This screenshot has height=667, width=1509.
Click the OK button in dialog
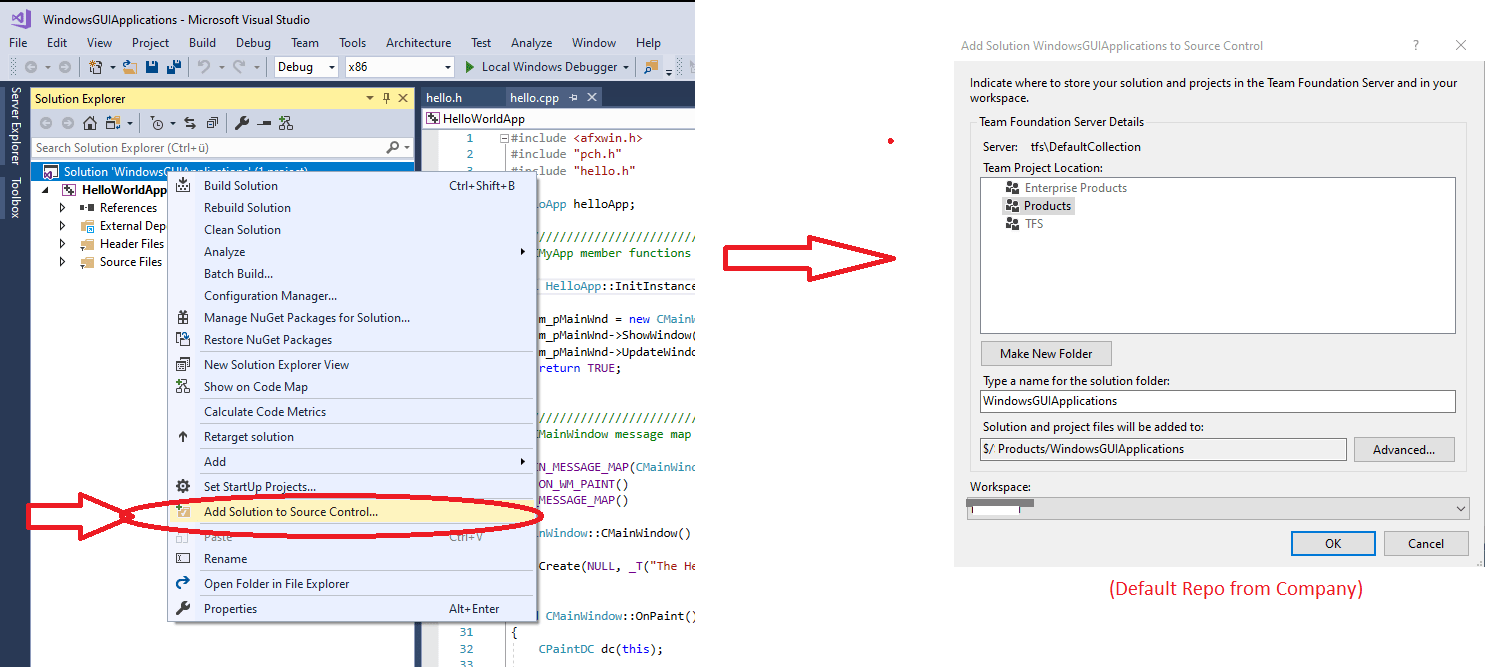1333,543
